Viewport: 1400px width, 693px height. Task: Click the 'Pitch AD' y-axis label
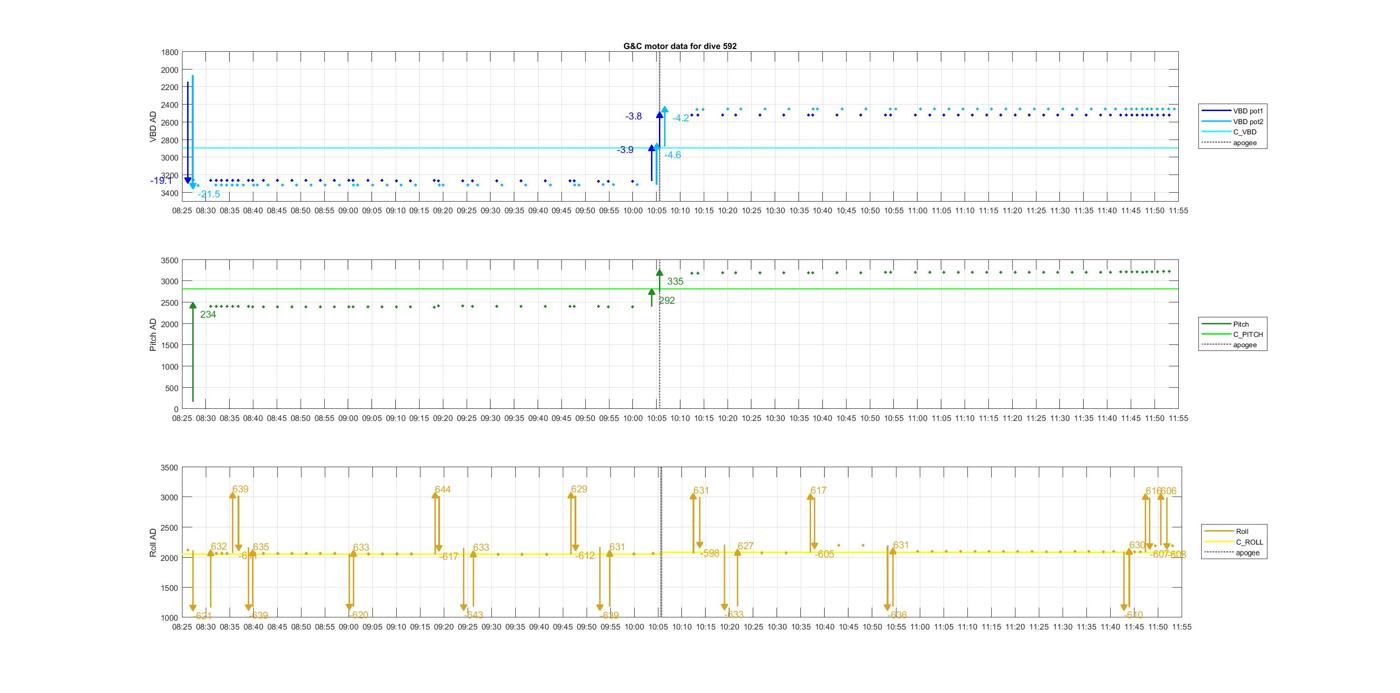click(x=154, y=335)
